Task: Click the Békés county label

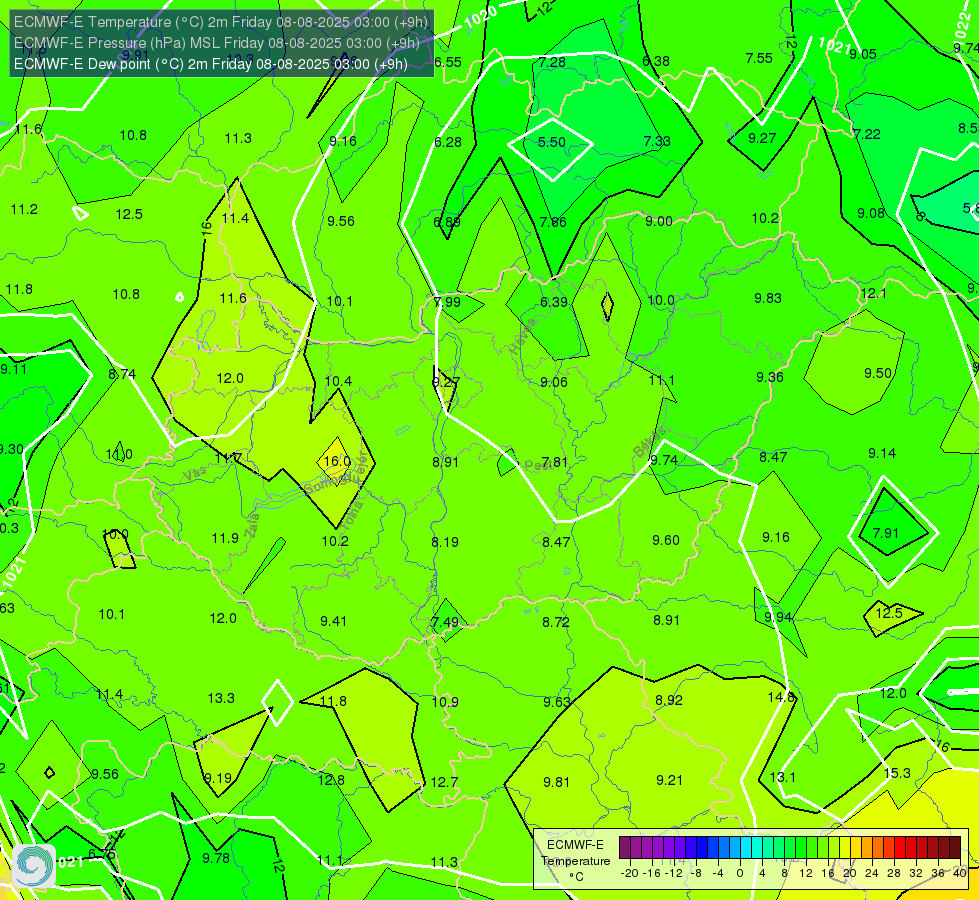Action: (x=649, y=442)
